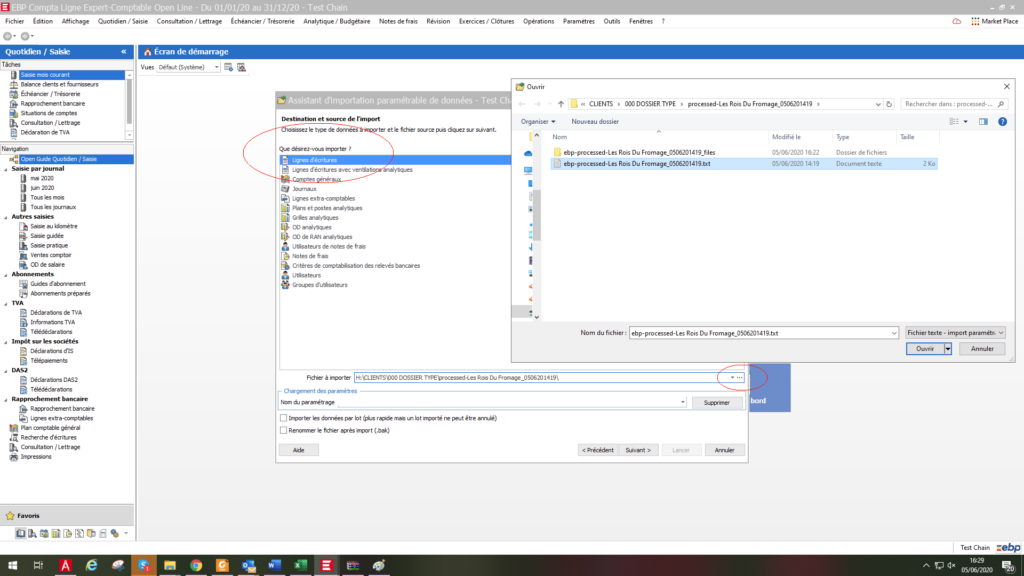The image size is (1024, 576).
Task: Click '< Précédent' in the import wizard
Action: [598, 450]
